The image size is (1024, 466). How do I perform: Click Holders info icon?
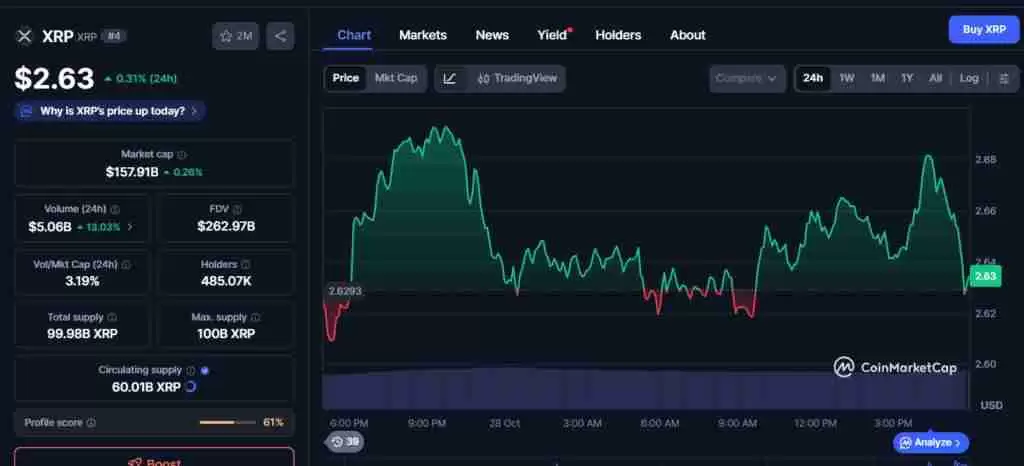(246, 265)
